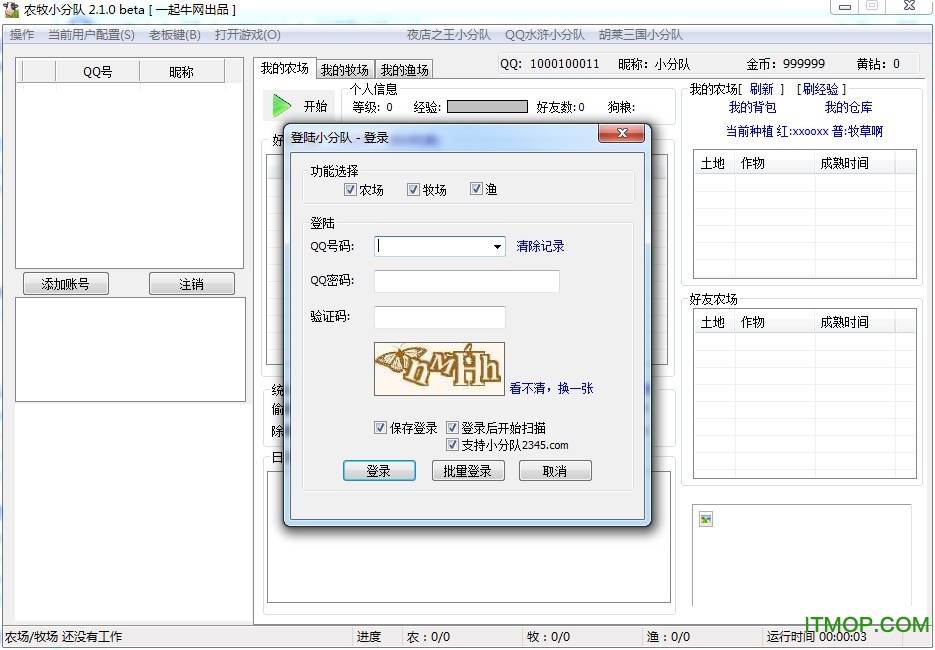This screenshot has height=650, width=935.
Task: Expand the QQ号码 dropdown arrow
Action: (x=497, y=246)
